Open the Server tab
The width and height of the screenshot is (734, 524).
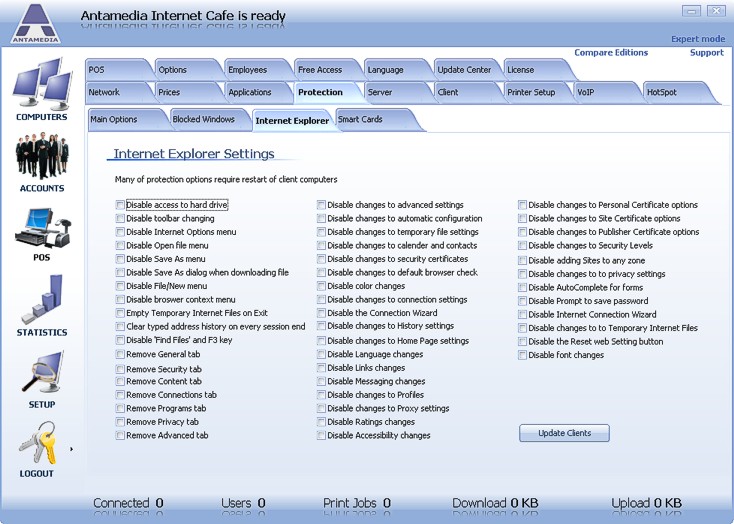(x=396, y=92)
